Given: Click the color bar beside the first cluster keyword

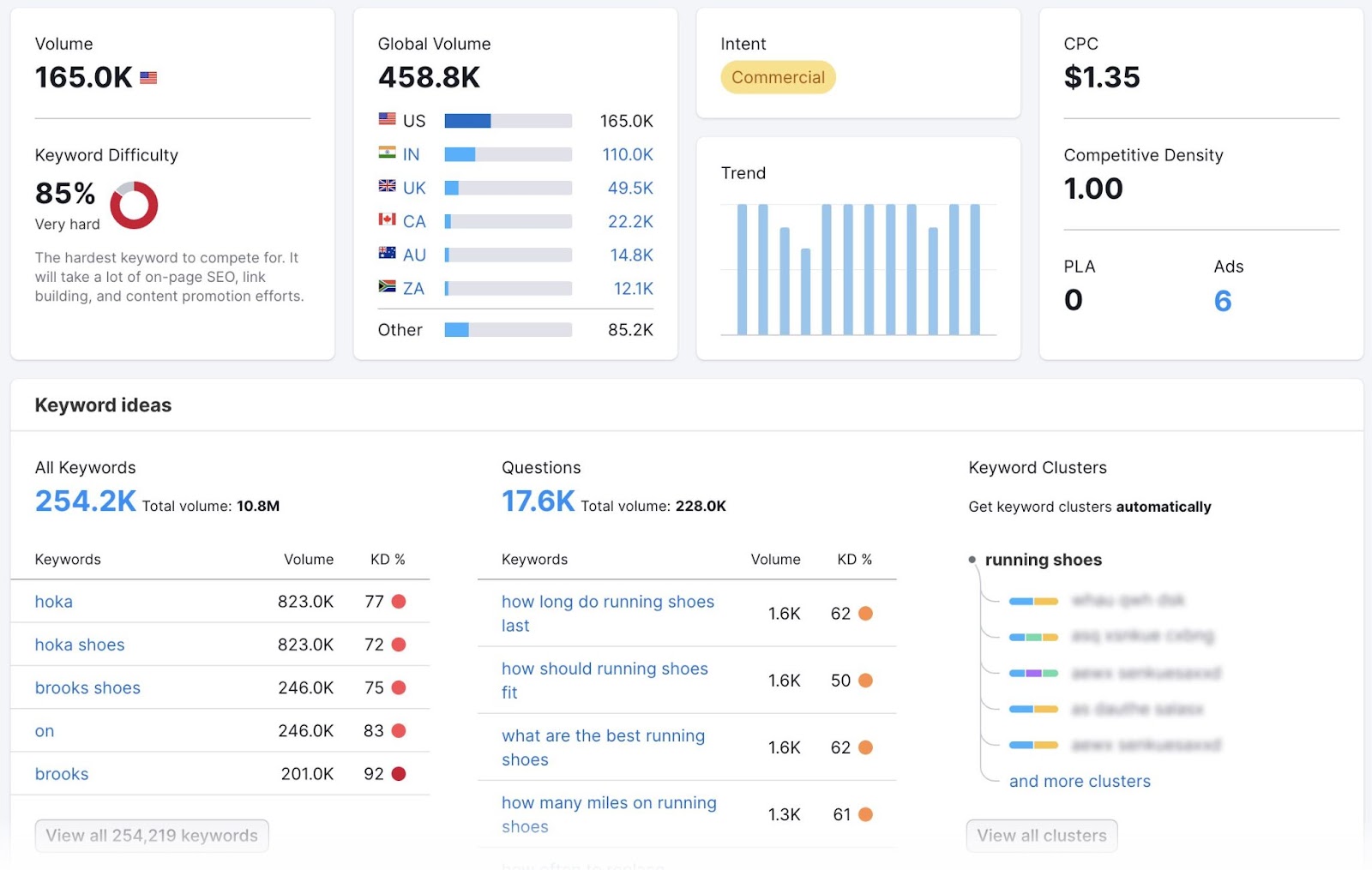Looking at the screenshot, I should tap(1032, 601).
